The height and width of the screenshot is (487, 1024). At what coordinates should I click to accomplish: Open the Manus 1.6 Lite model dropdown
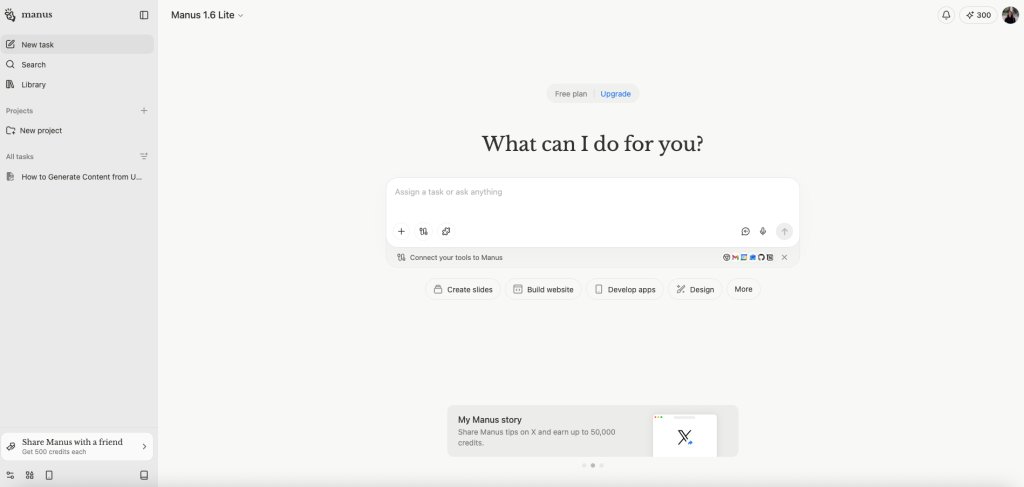[207, 15]
